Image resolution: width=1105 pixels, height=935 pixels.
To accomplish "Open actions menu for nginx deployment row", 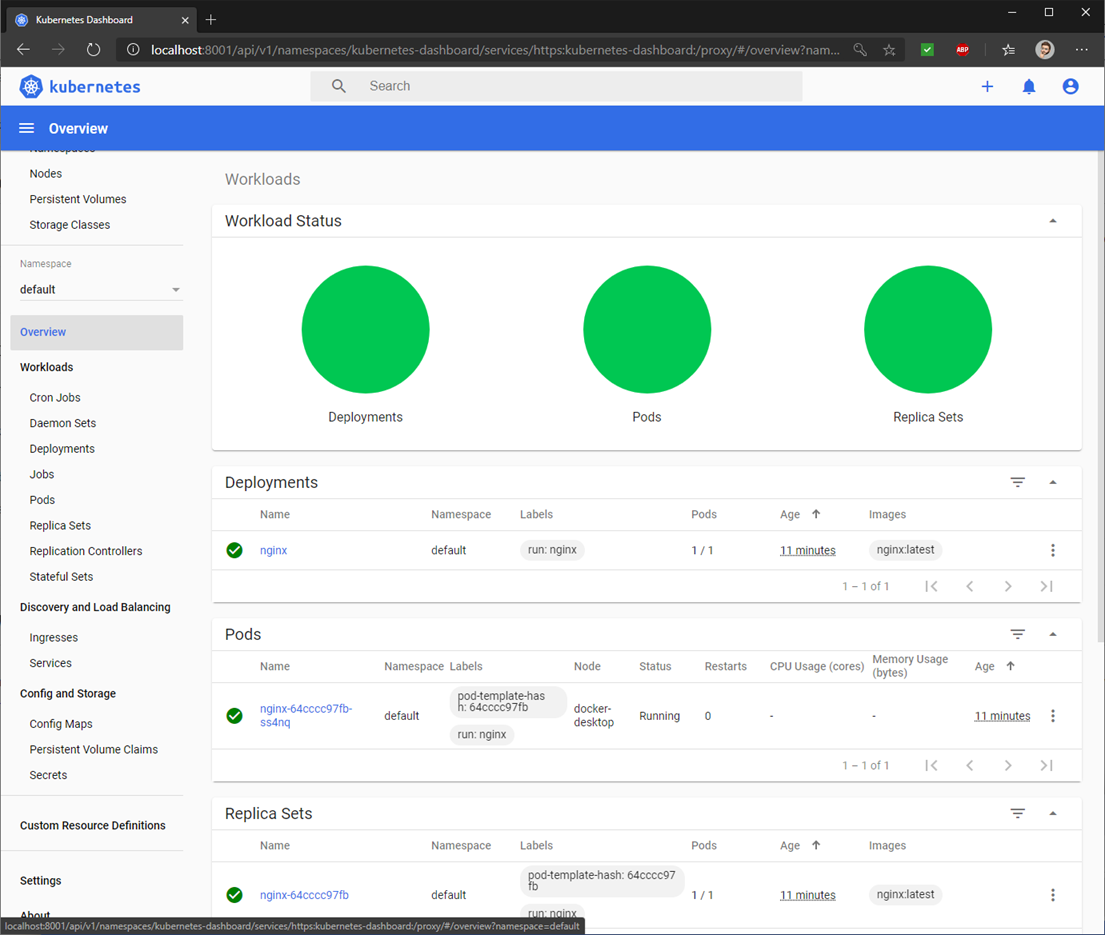I will 1053,550.
